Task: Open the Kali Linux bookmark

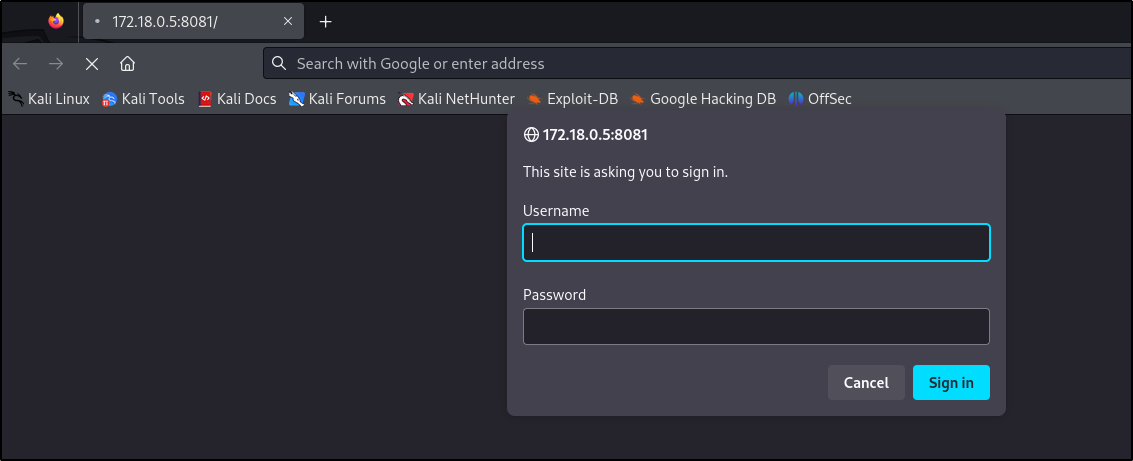Action: pos(49,98)
